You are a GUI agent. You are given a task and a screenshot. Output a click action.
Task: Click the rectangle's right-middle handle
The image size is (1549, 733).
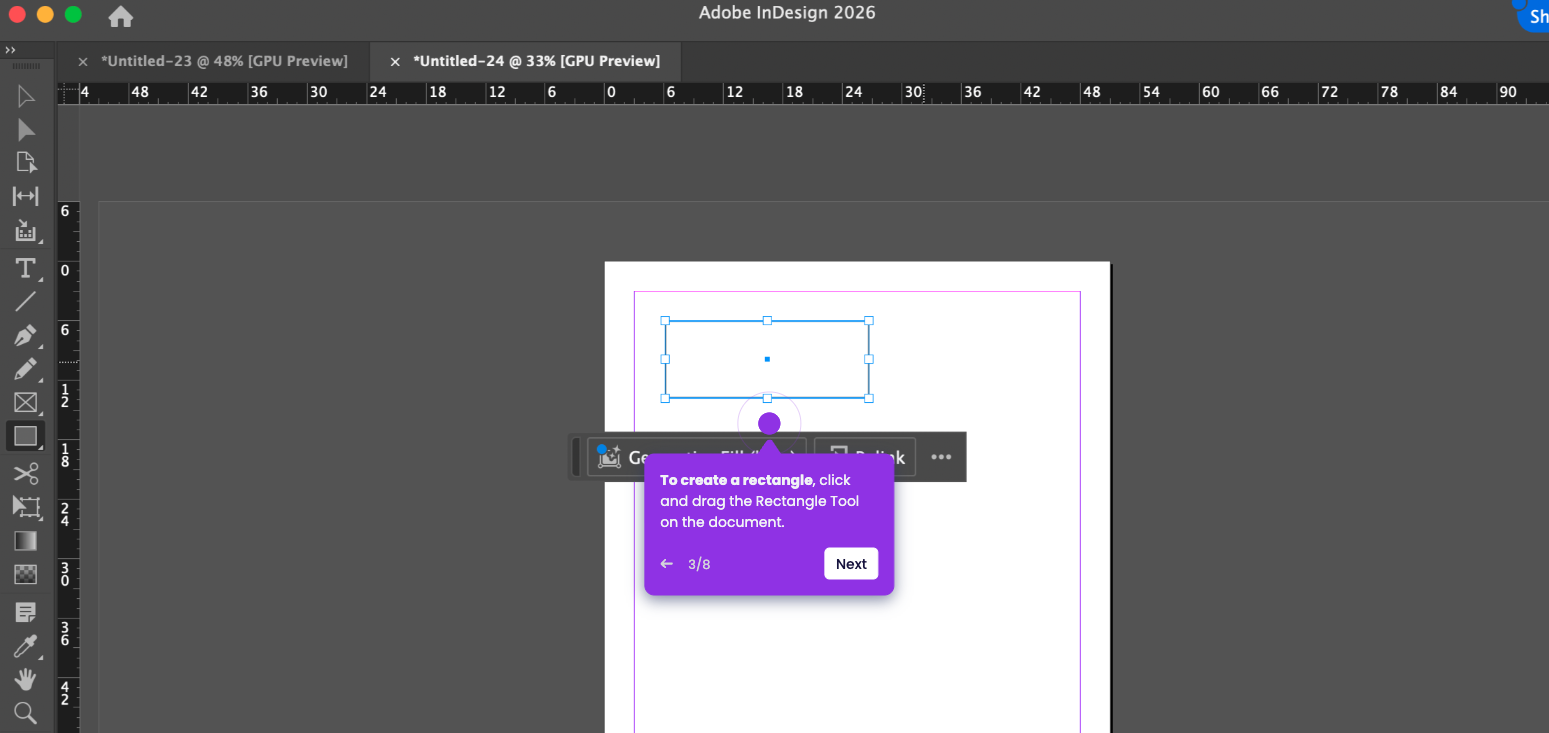(x=869, y=359)
